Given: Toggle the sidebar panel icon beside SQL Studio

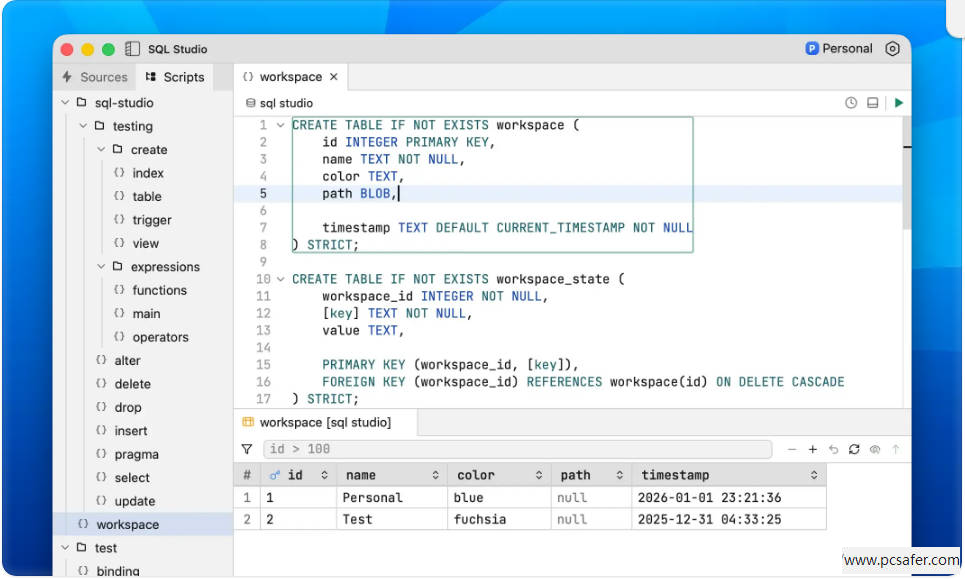Looking at the screenshot, I should (x=133, y=49).
